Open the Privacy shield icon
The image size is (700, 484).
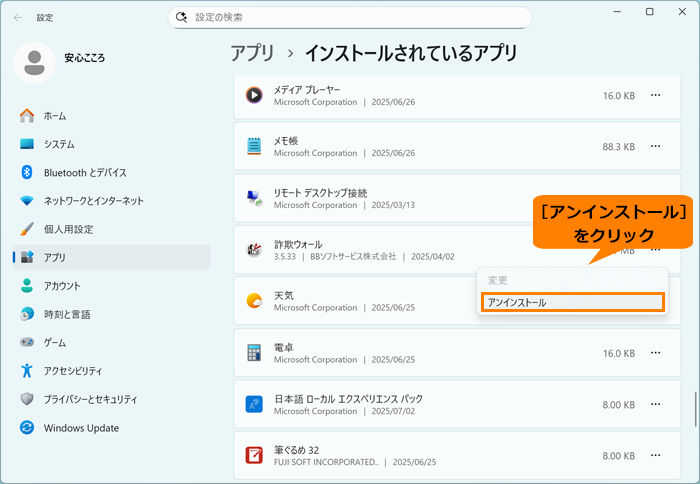click(x=27, y=399)
